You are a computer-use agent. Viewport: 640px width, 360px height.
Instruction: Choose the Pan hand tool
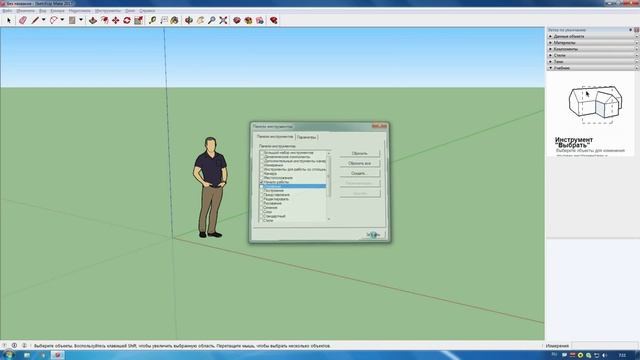(200, 20)
